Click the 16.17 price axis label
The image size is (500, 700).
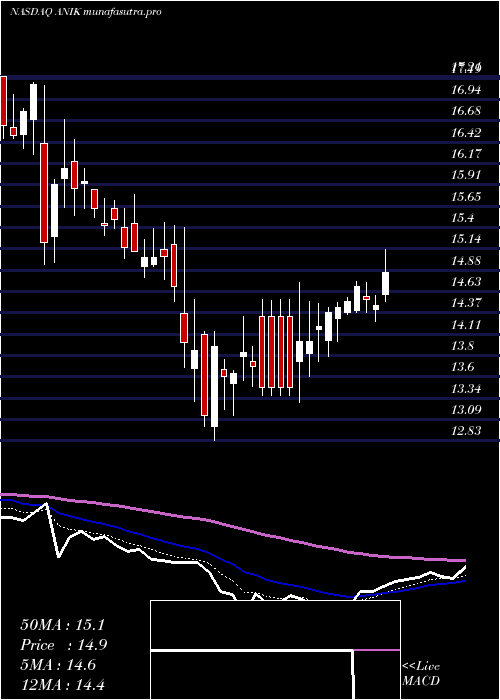click(x=466, y=154)
